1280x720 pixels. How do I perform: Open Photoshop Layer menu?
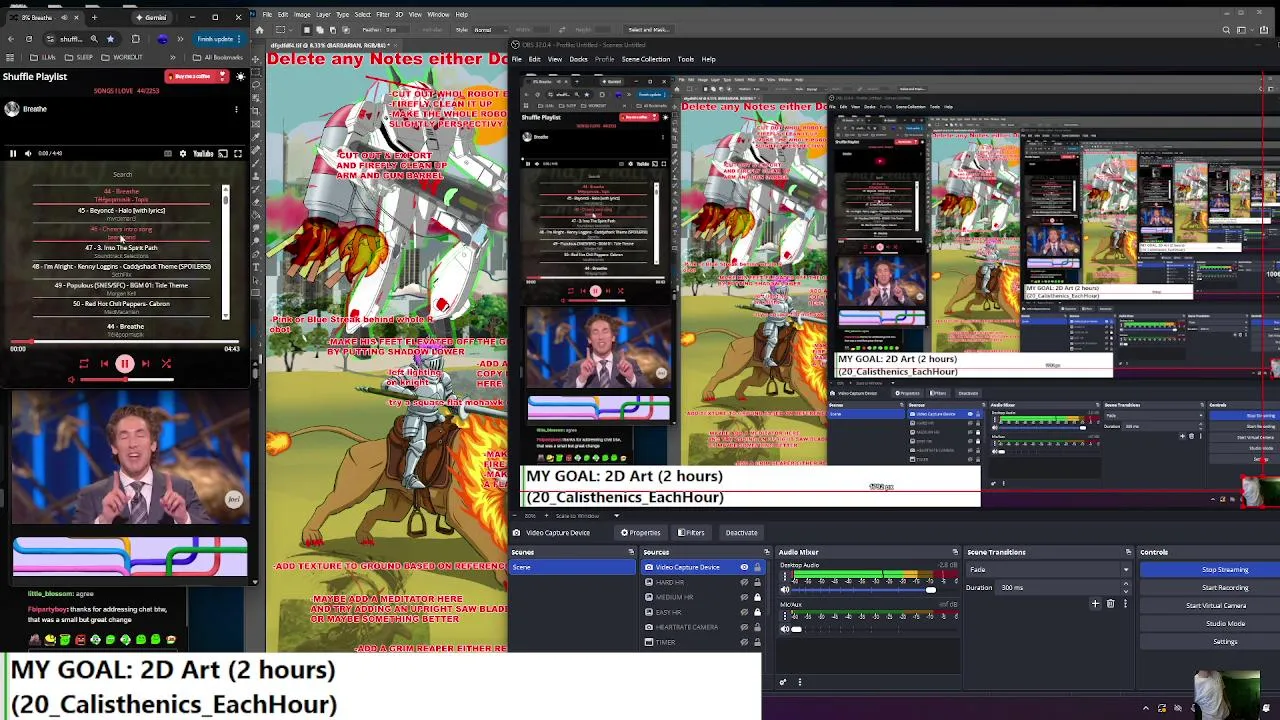pyautogui.click(x=323, y=14)
